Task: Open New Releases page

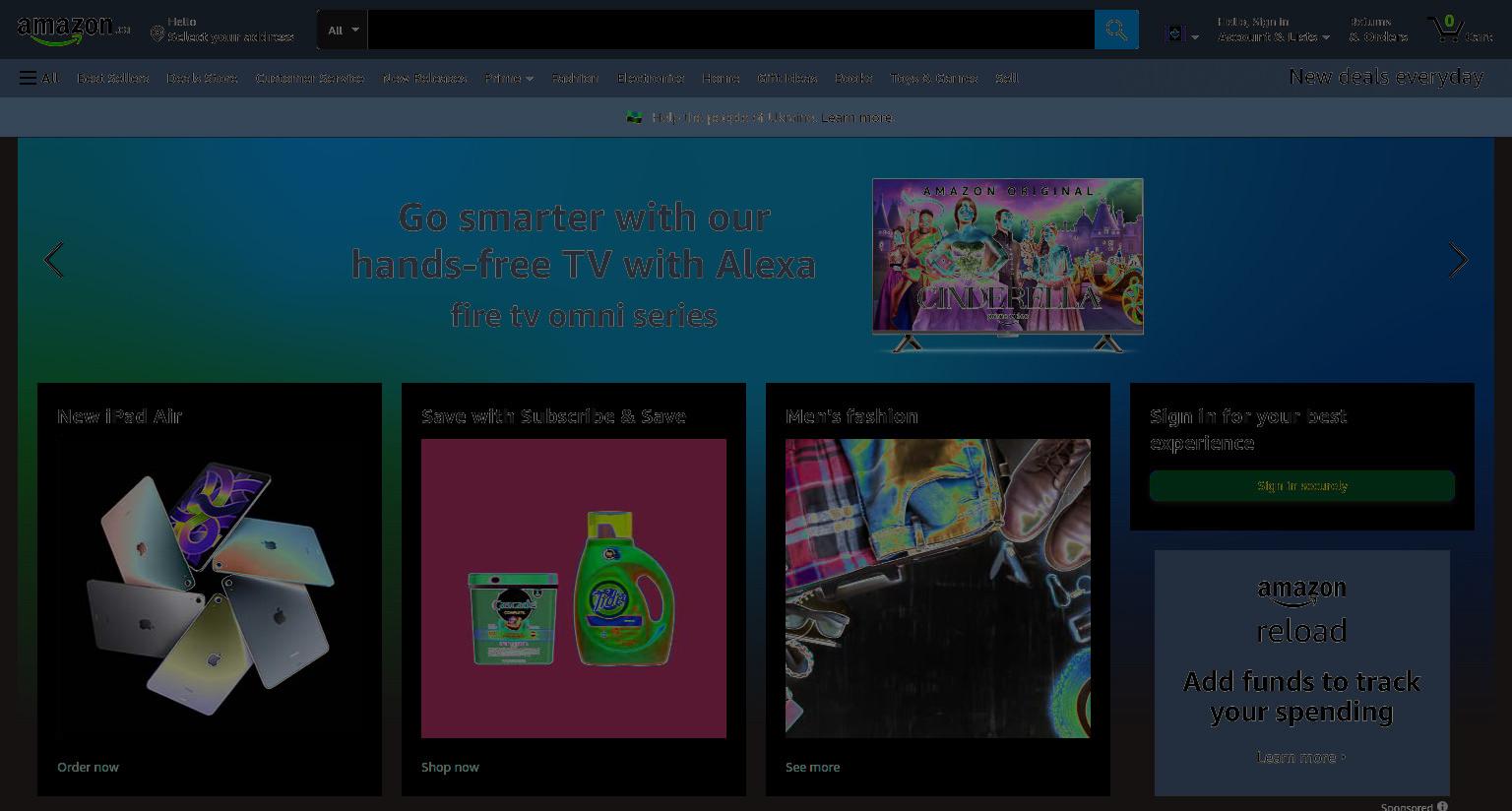Action: tap(424, 78)
